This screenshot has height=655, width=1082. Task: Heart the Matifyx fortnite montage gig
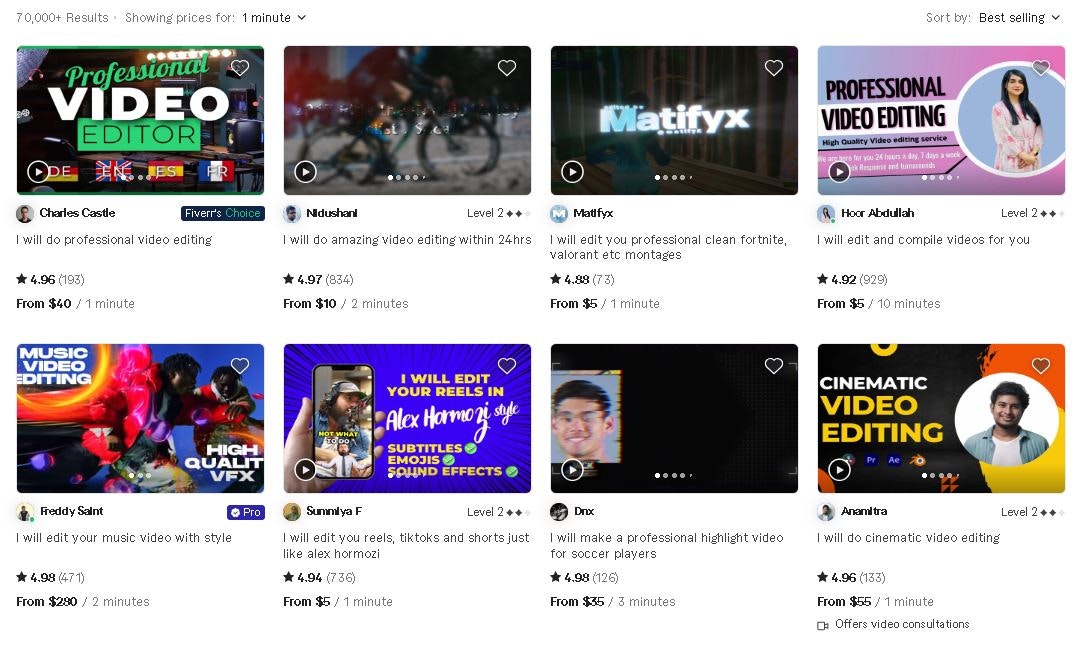[774, 67]
